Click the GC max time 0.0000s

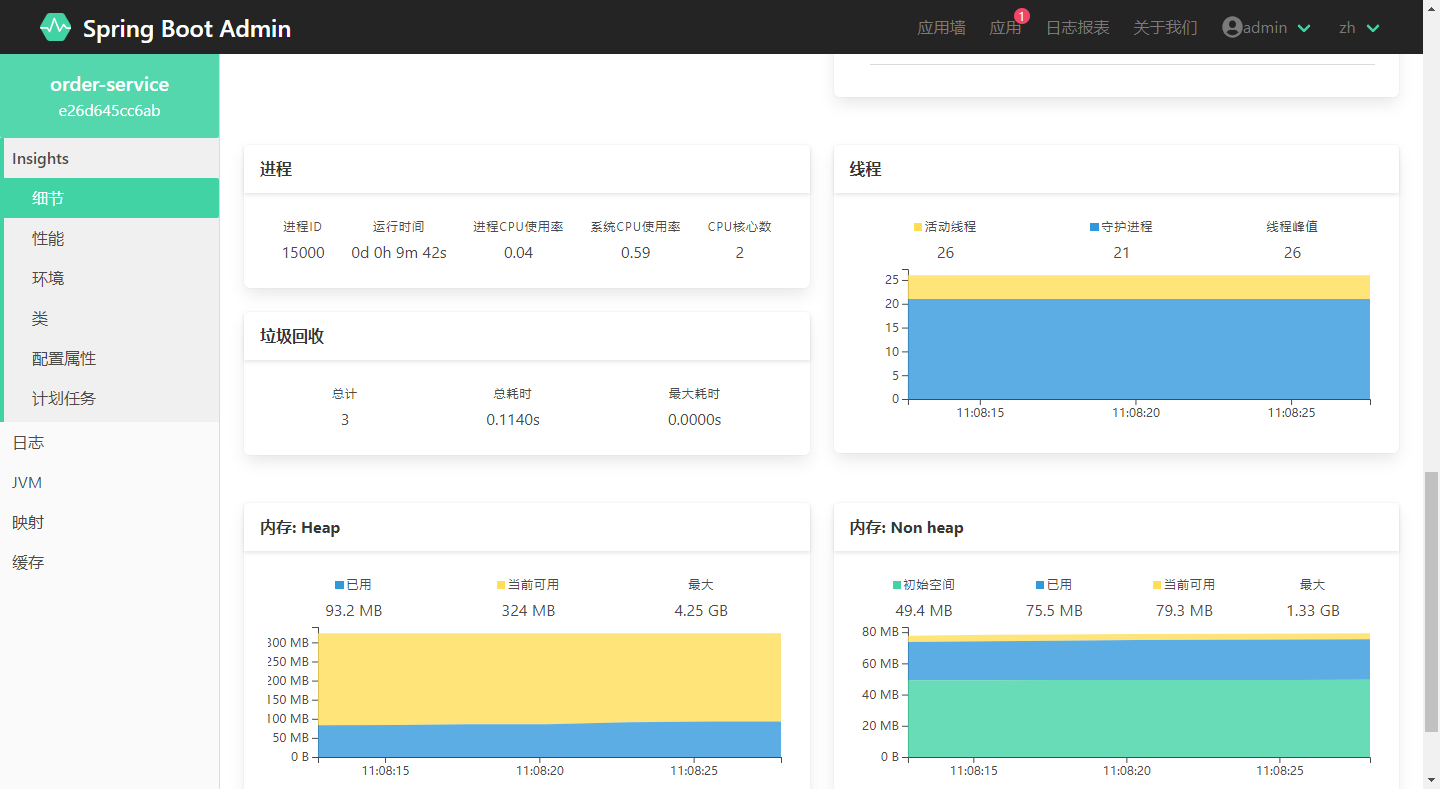point(695,420)
